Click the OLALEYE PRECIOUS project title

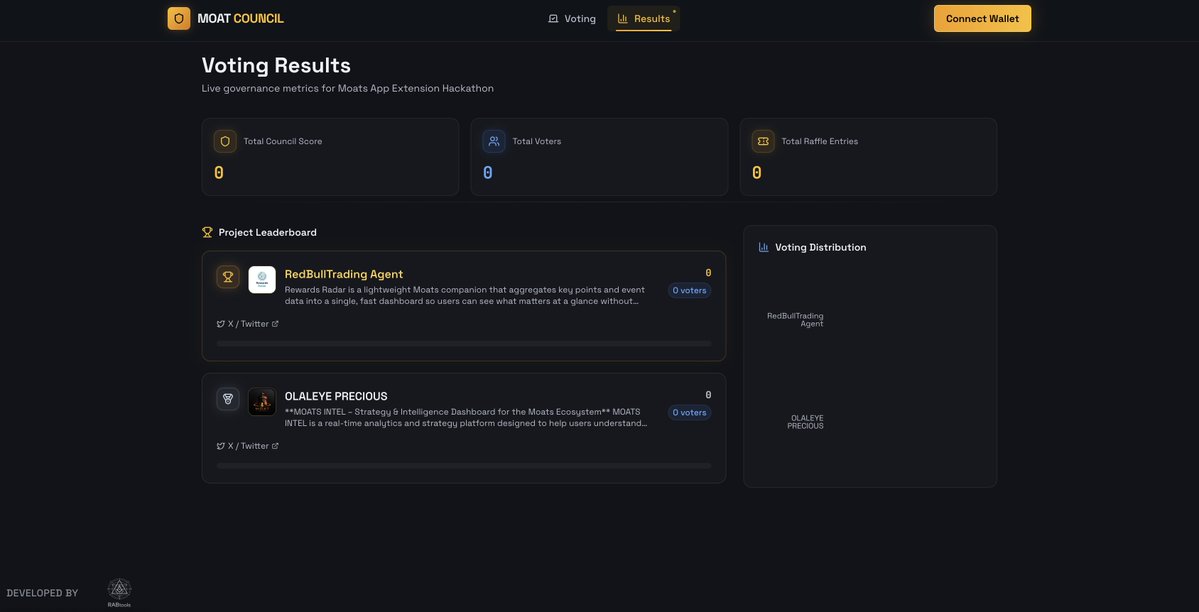336,396
